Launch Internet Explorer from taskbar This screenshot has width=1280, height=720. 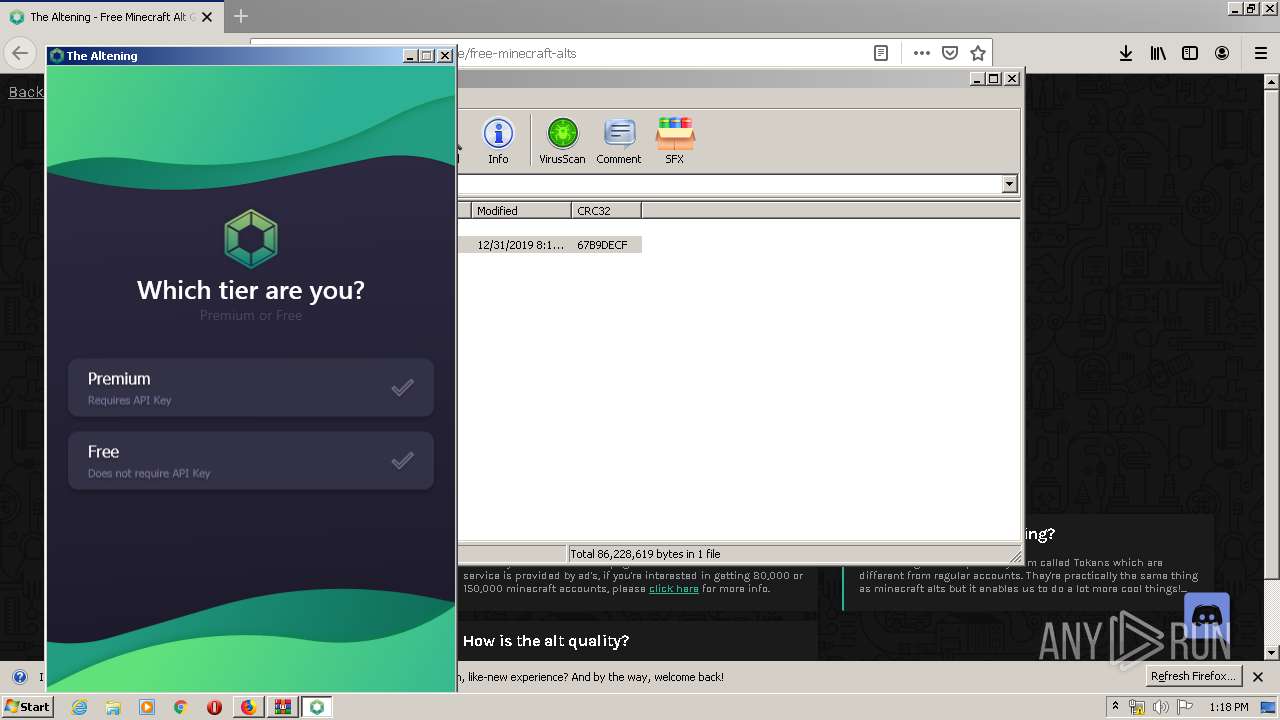coord(79,707)
